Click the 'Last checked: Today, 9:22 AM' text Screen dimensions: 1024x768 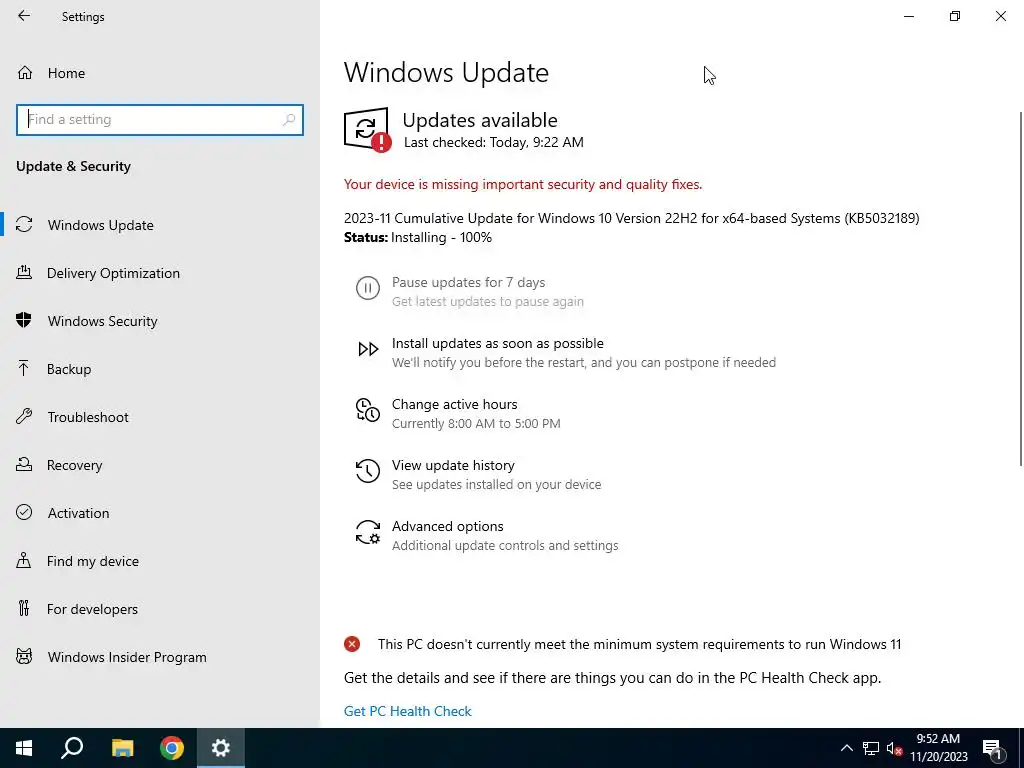[494, 142]
